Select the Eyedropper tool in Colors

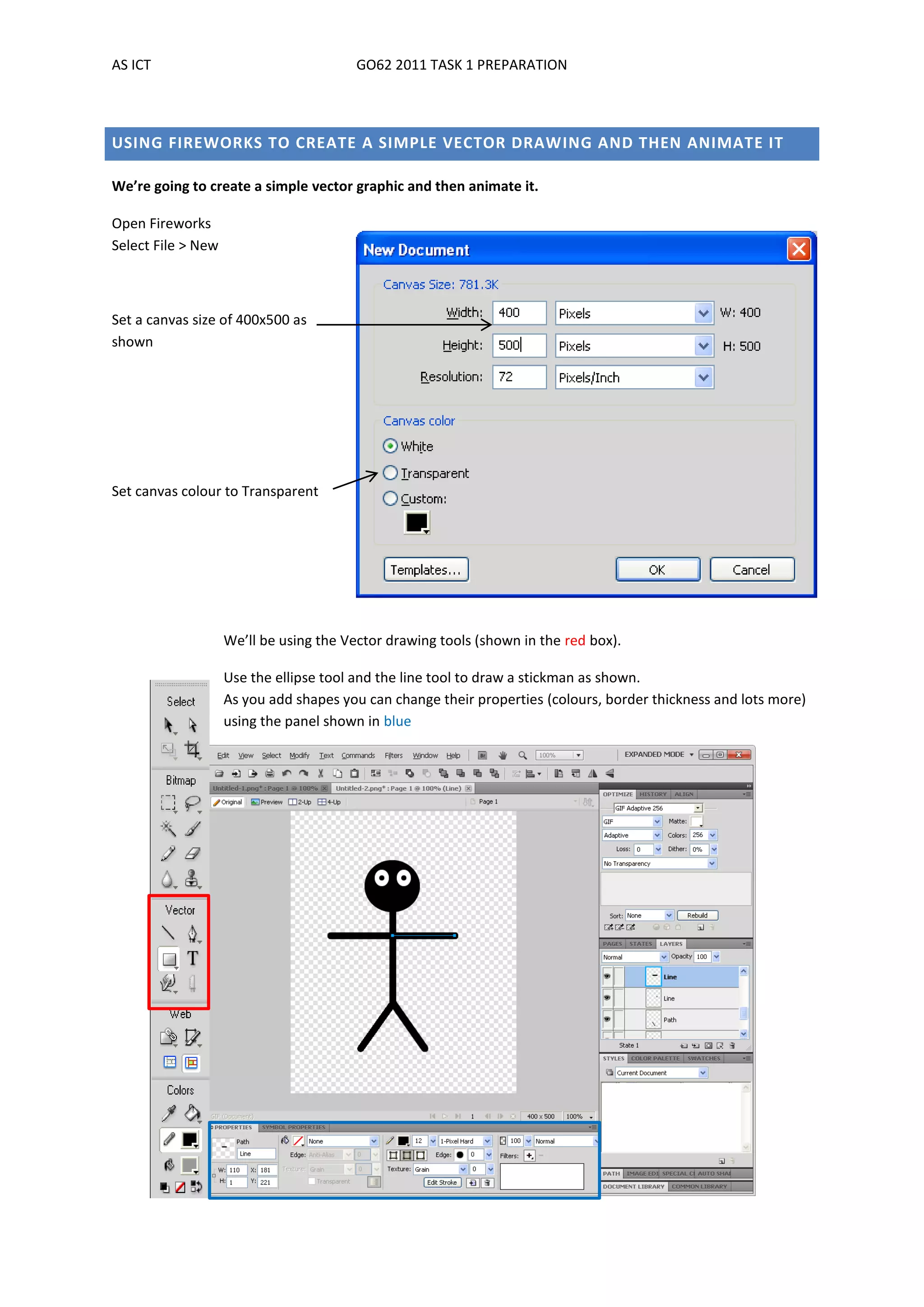coord(168,1113)
